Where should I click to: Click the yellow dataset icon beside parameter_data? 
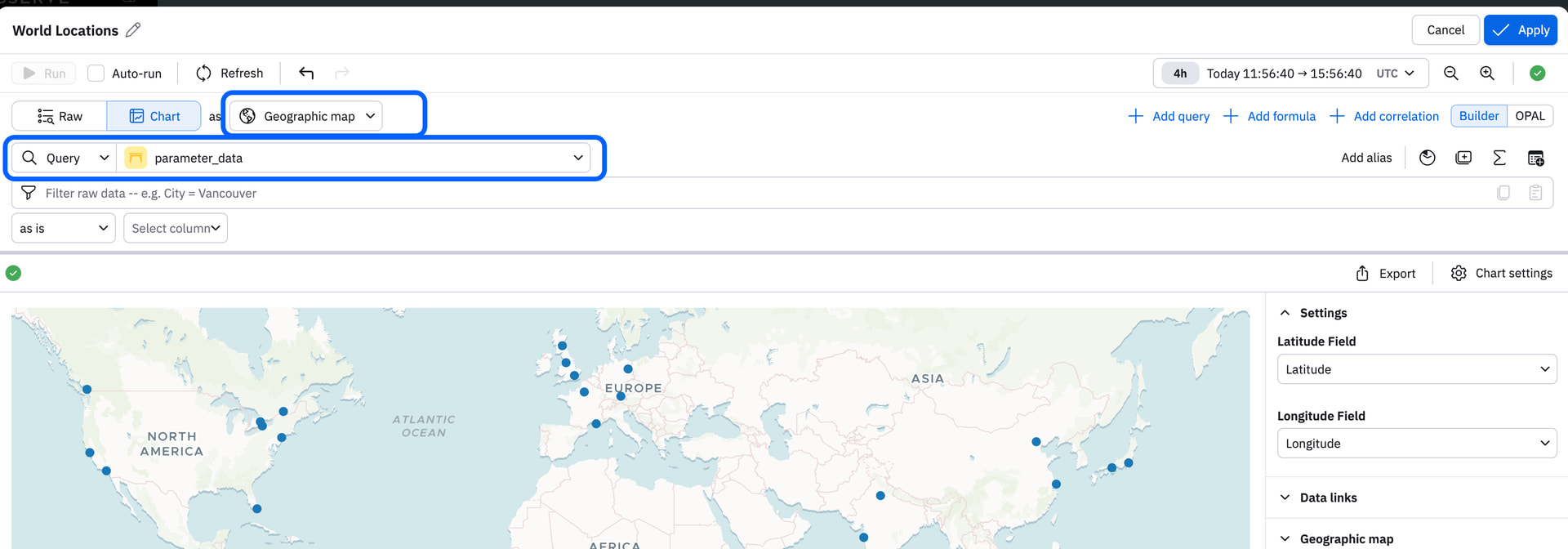[136, 158]
